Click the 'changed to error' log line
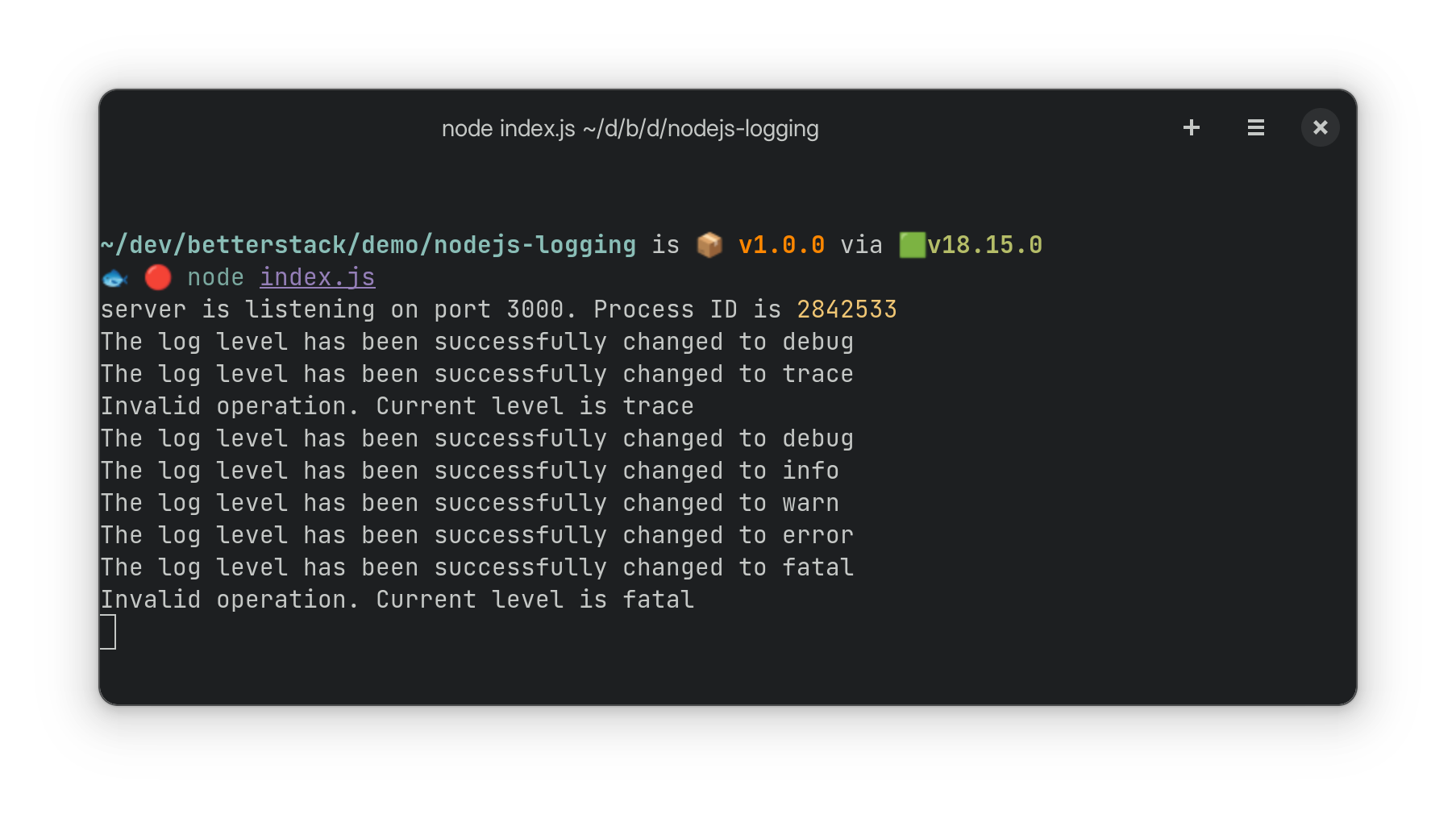Screen dimensions: 1456x814 click(476, 535)
